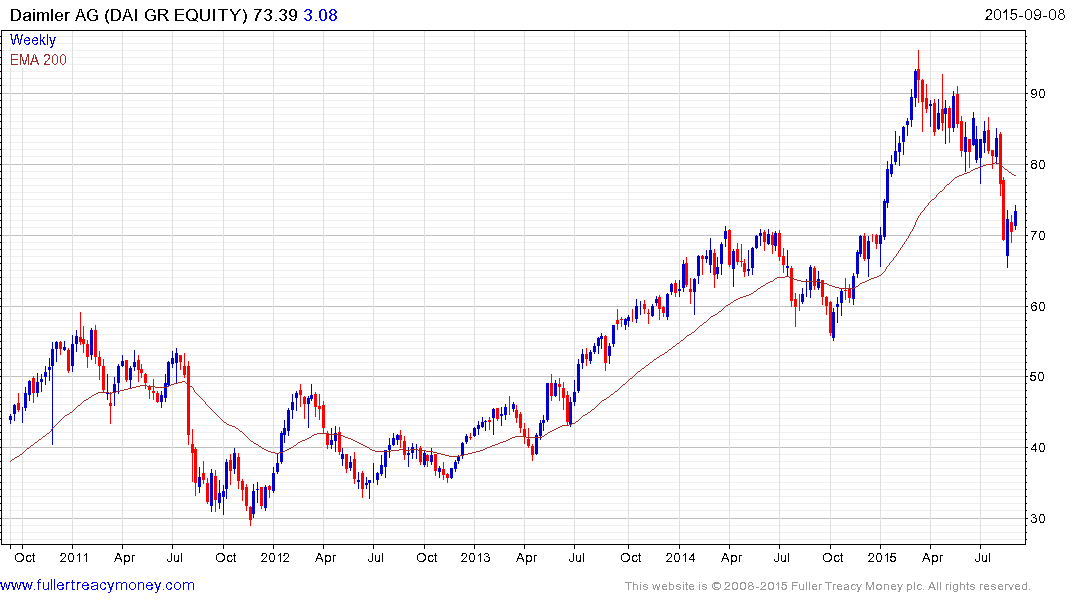Click the 60 price axis label
The image size is (1075, 600).
click(1038, 307)
